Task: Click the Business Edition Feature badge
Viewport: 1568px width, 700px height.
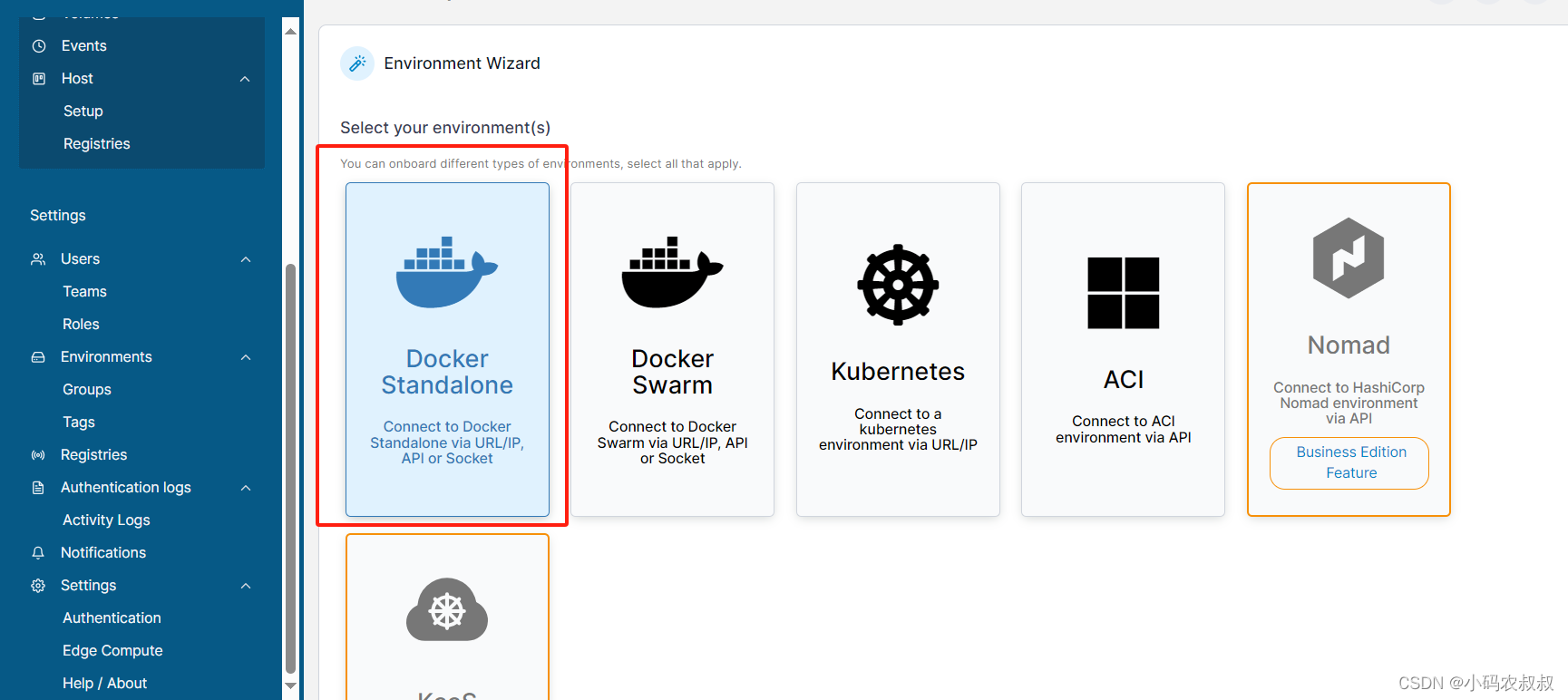Action: 1349,462
